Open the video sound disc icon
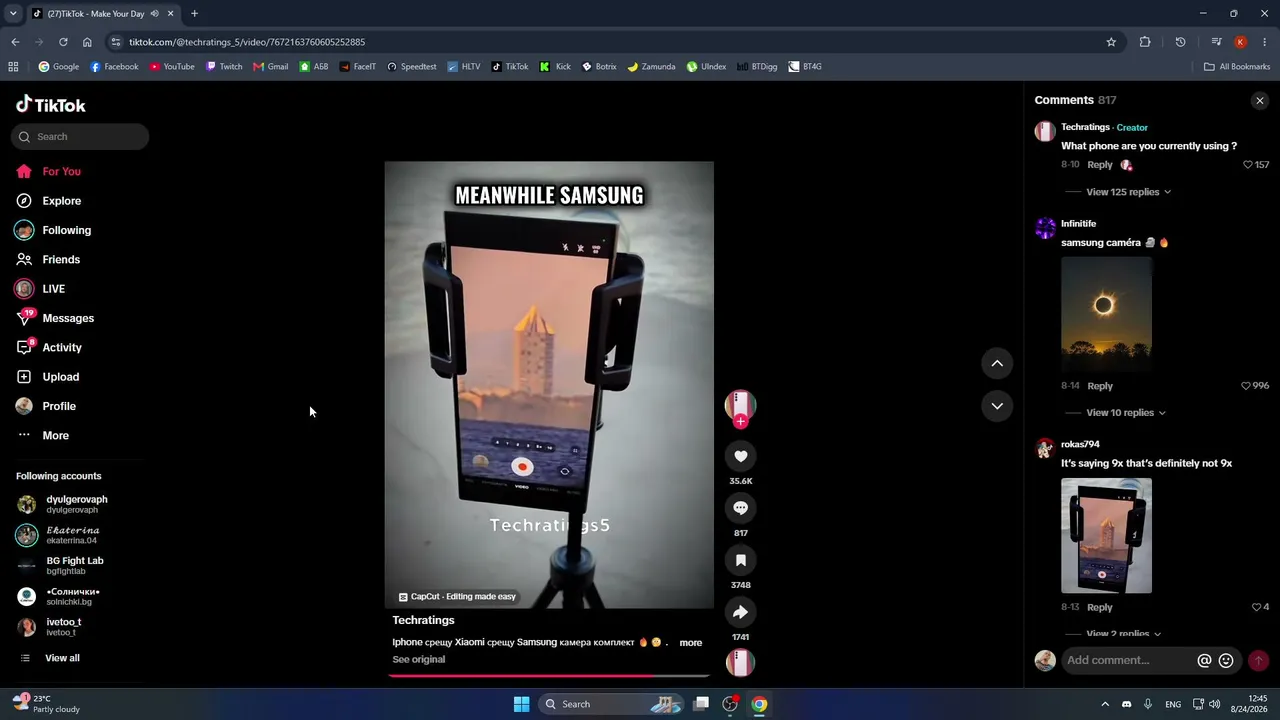Viewport: 1280px width, 720px height. click(740, 663)
